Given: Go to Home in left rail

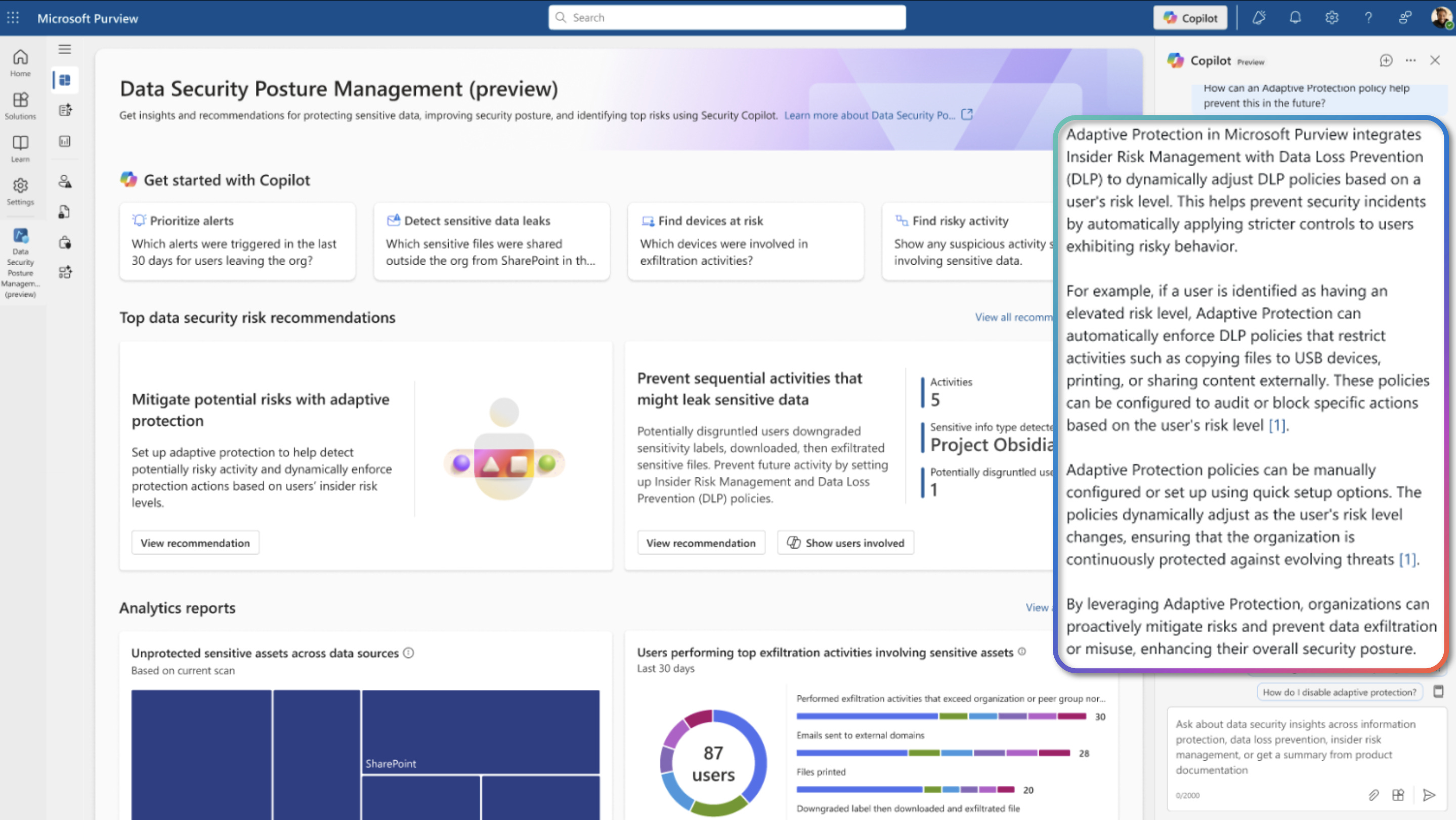Looking at the screenshot, I should tap(20, 63).
